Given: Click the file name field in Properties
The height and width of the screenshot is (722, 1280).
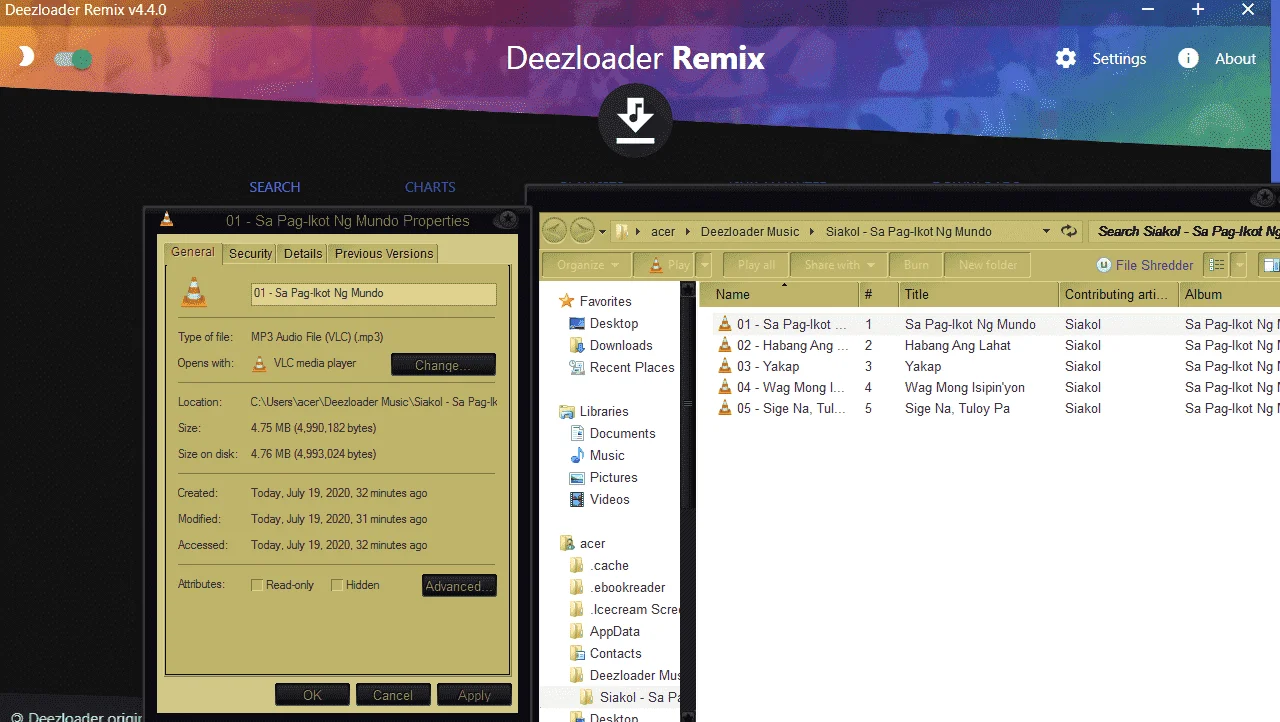Looking at the screenshot, I should 373,293.
